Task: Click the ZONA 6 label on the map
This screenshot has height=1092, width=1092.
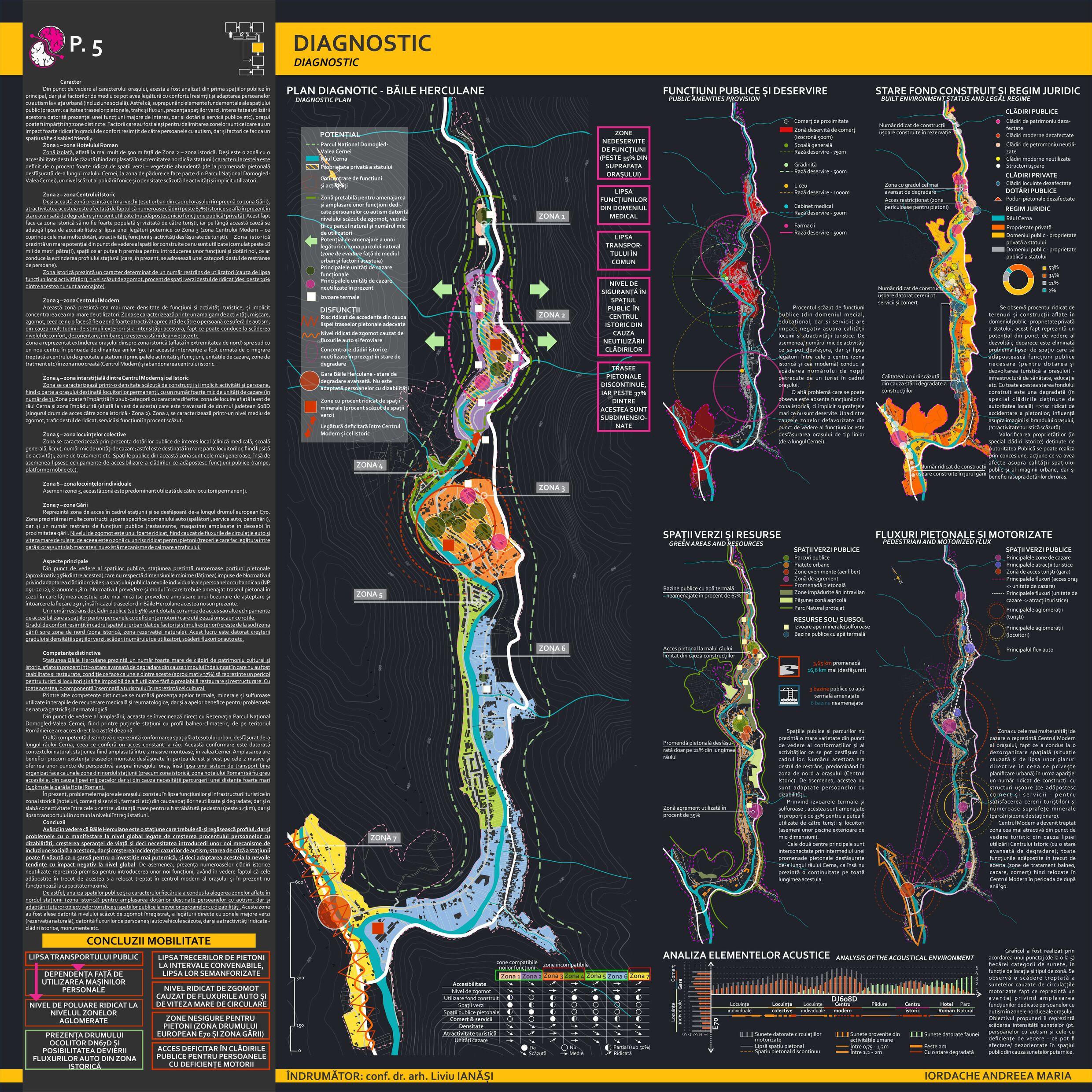Action: coord(552,648)
